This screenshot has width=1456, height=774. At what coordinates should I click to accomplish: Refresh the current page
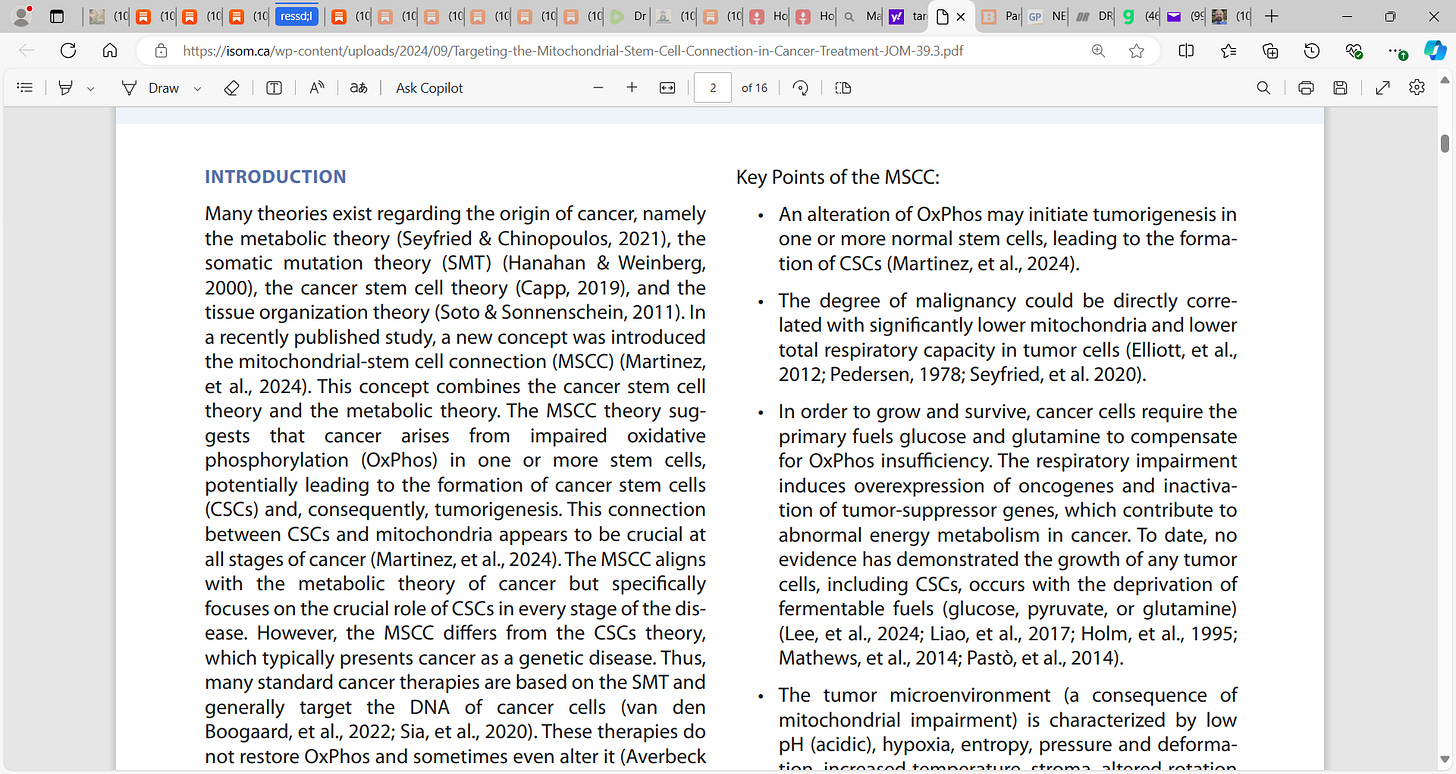68,51
